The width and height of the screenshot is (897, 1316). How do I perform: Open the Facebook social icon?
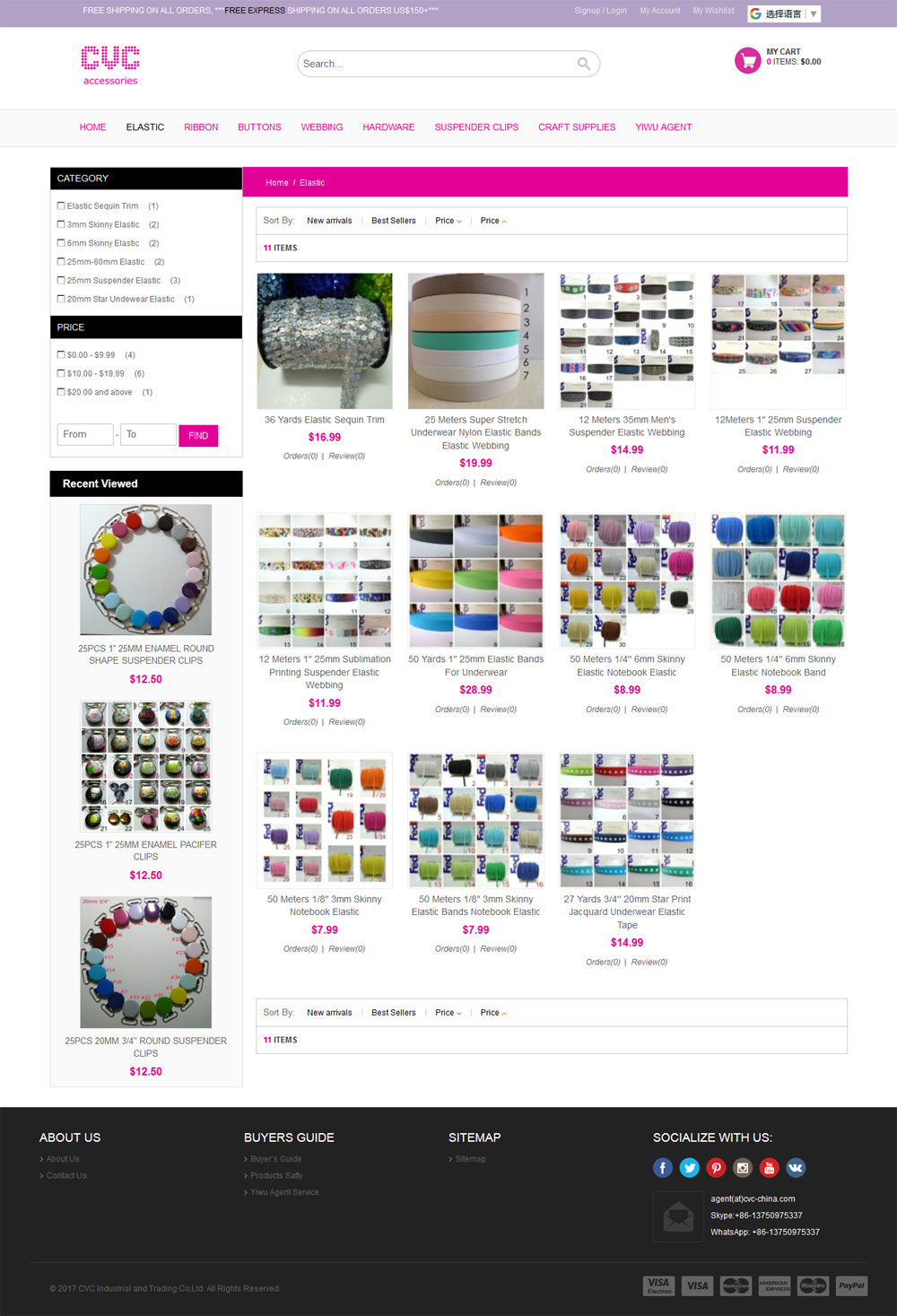click(x=663, y=1167)
